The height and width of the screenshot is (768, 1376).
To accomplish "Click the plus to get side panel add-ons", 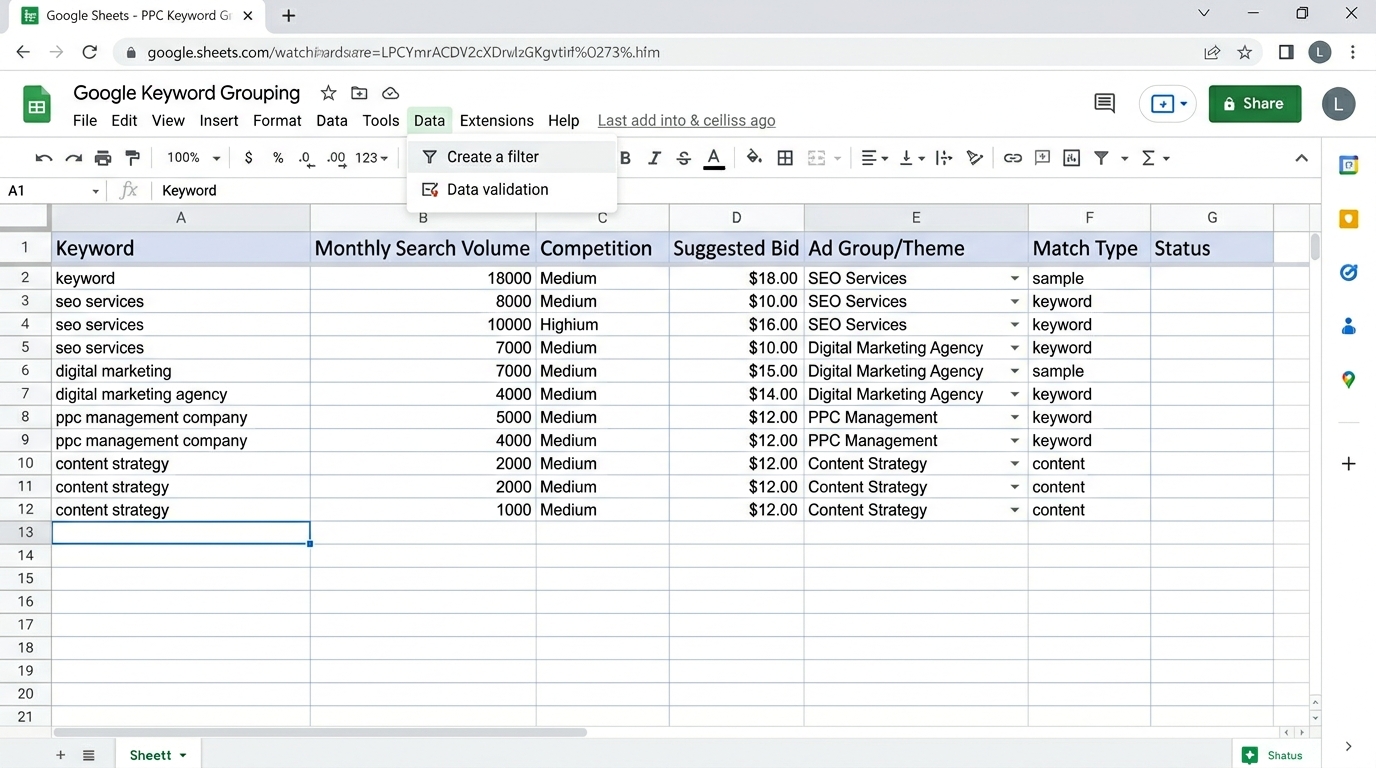I will [1349, 464].
